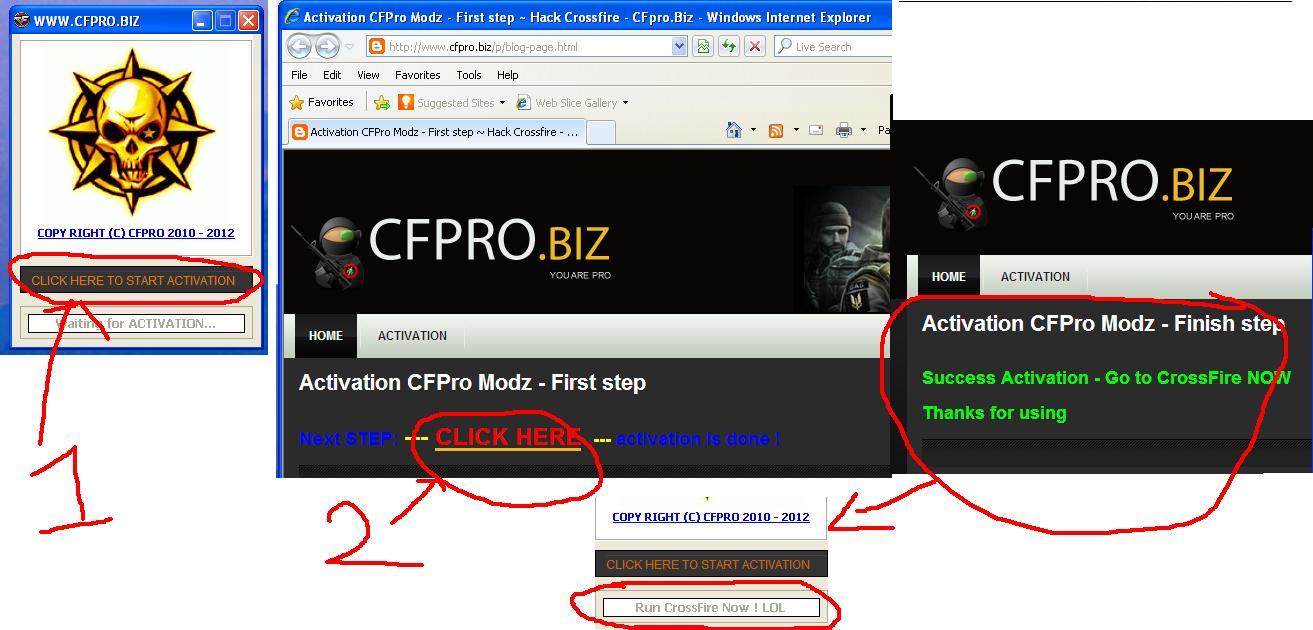Click the RSS Feeds icon
Image resolution: width=1313 pixels, height=630 pixels.
coord(775,130)
